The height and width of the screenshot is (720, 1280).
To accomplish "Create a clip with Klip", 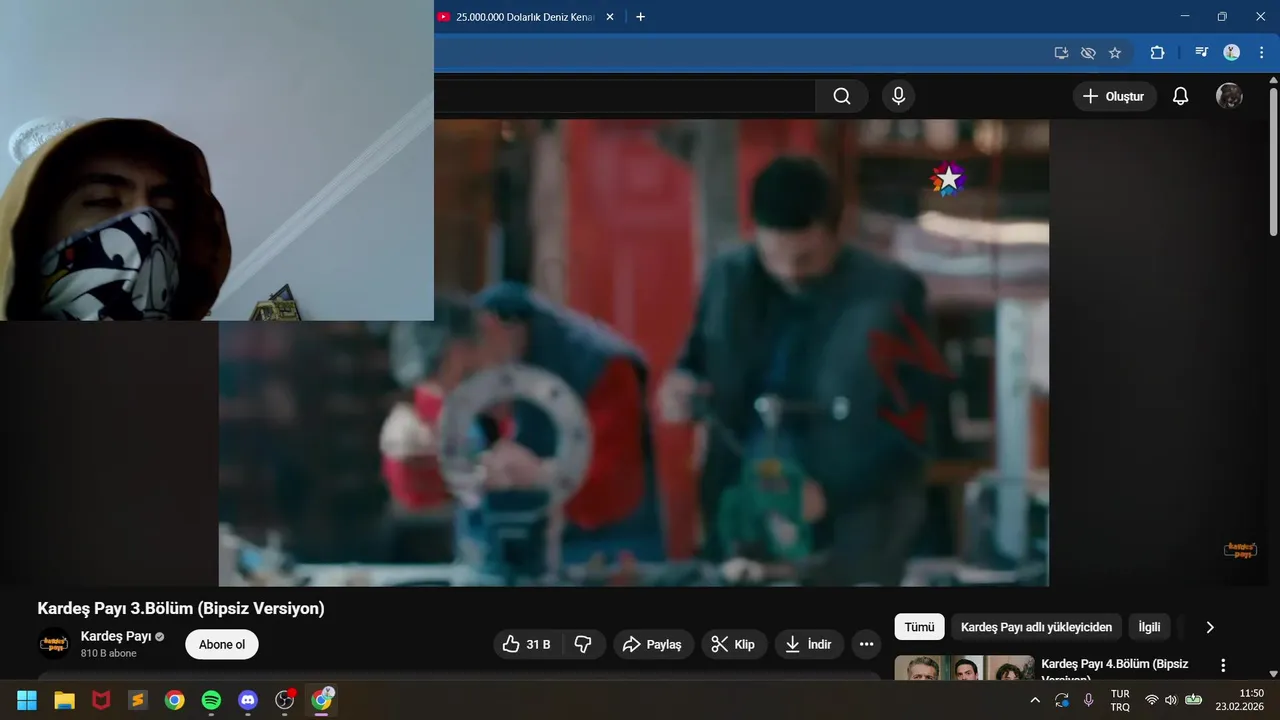I will (734, 644).
